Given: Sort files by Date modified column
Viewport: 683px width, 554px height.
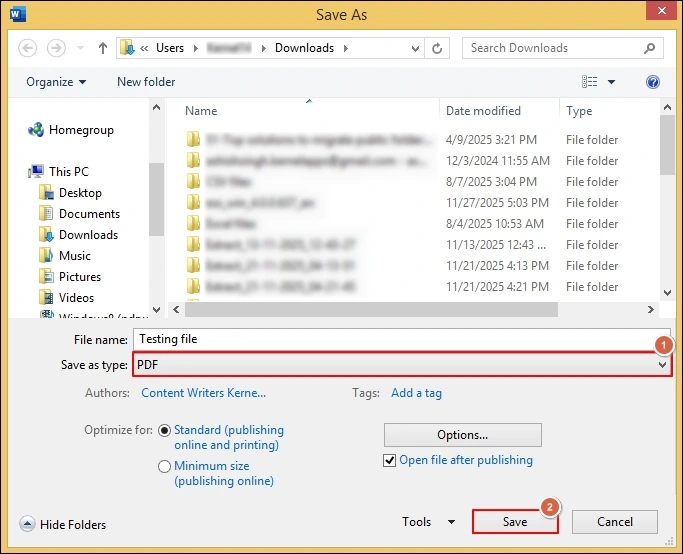Looking at the screenshot, I should pos(484,111).
